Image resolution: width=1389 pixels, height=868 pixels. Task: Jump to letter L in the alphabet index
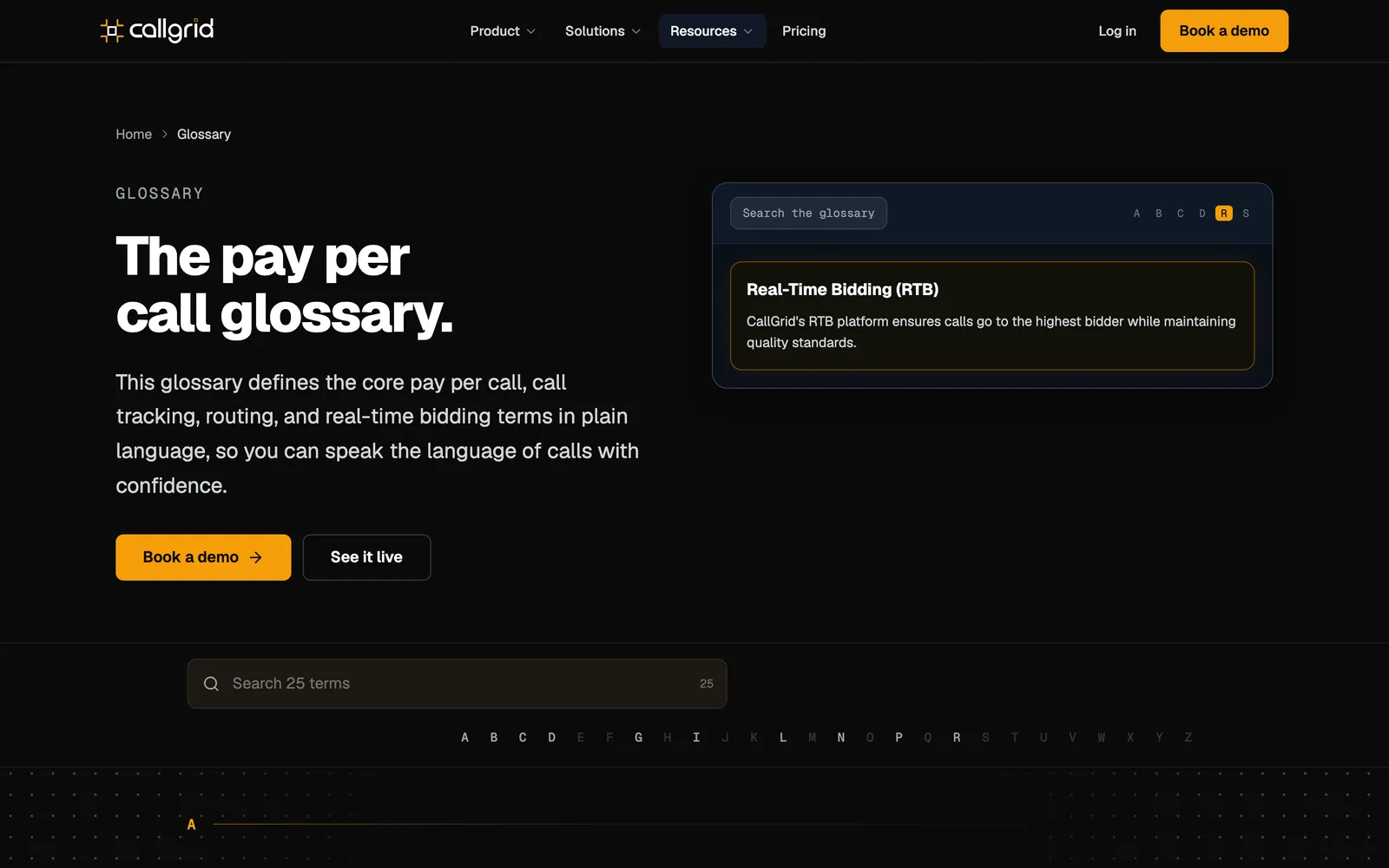[783, 738]
